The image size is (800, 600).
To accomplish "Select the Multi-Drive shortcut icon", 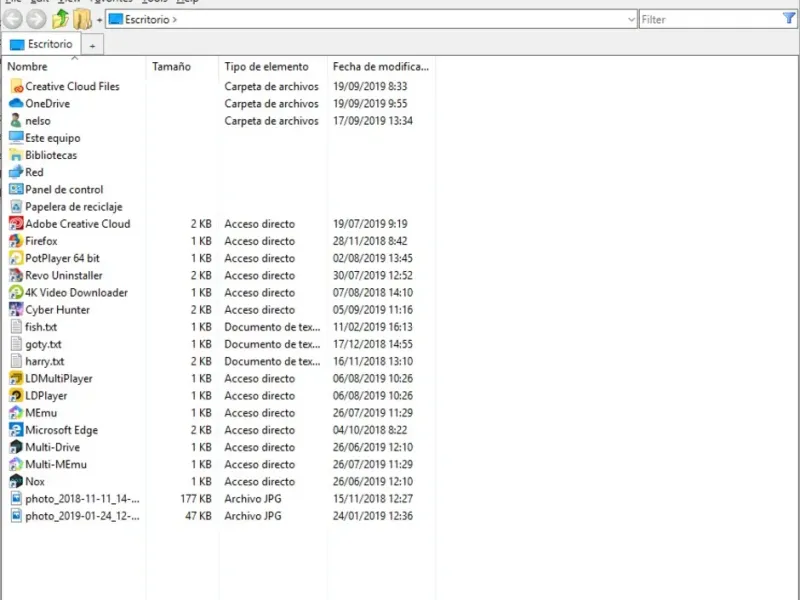I will (16, 447).
